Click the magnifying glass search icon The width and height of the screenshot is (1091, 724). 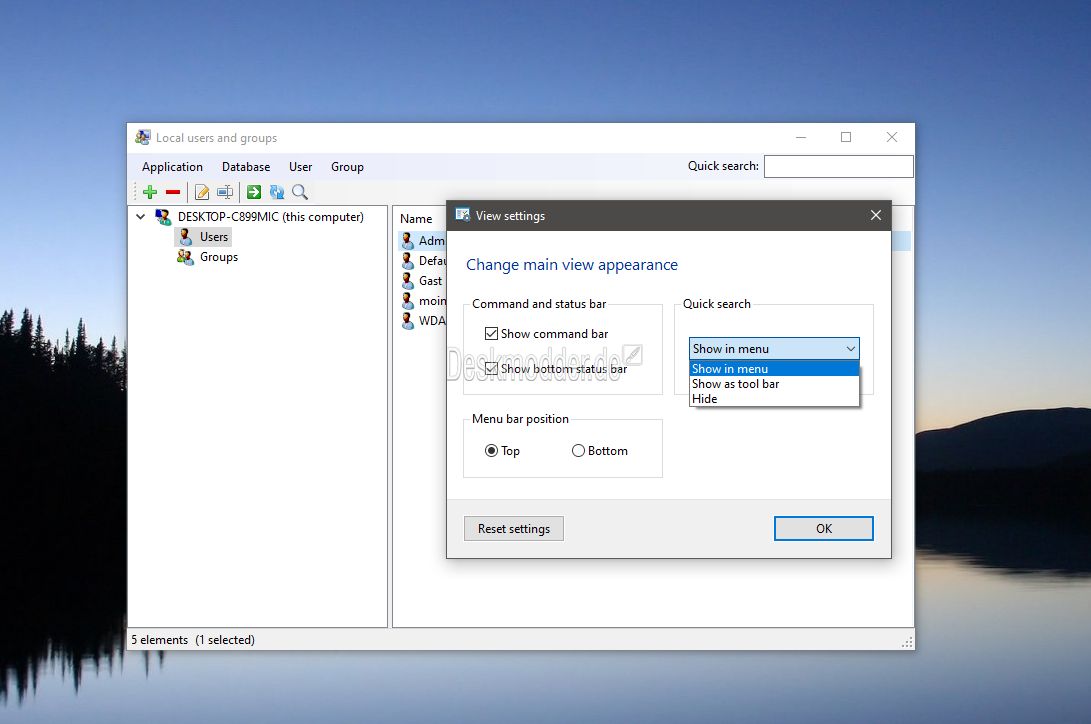pos(300,192)
